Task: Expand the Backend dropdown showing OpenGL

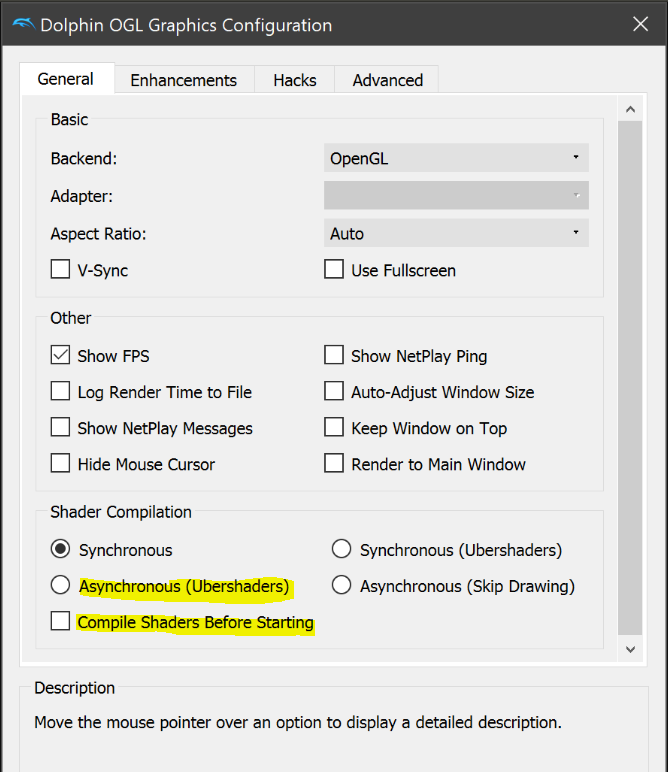Action: coord(456,158)
